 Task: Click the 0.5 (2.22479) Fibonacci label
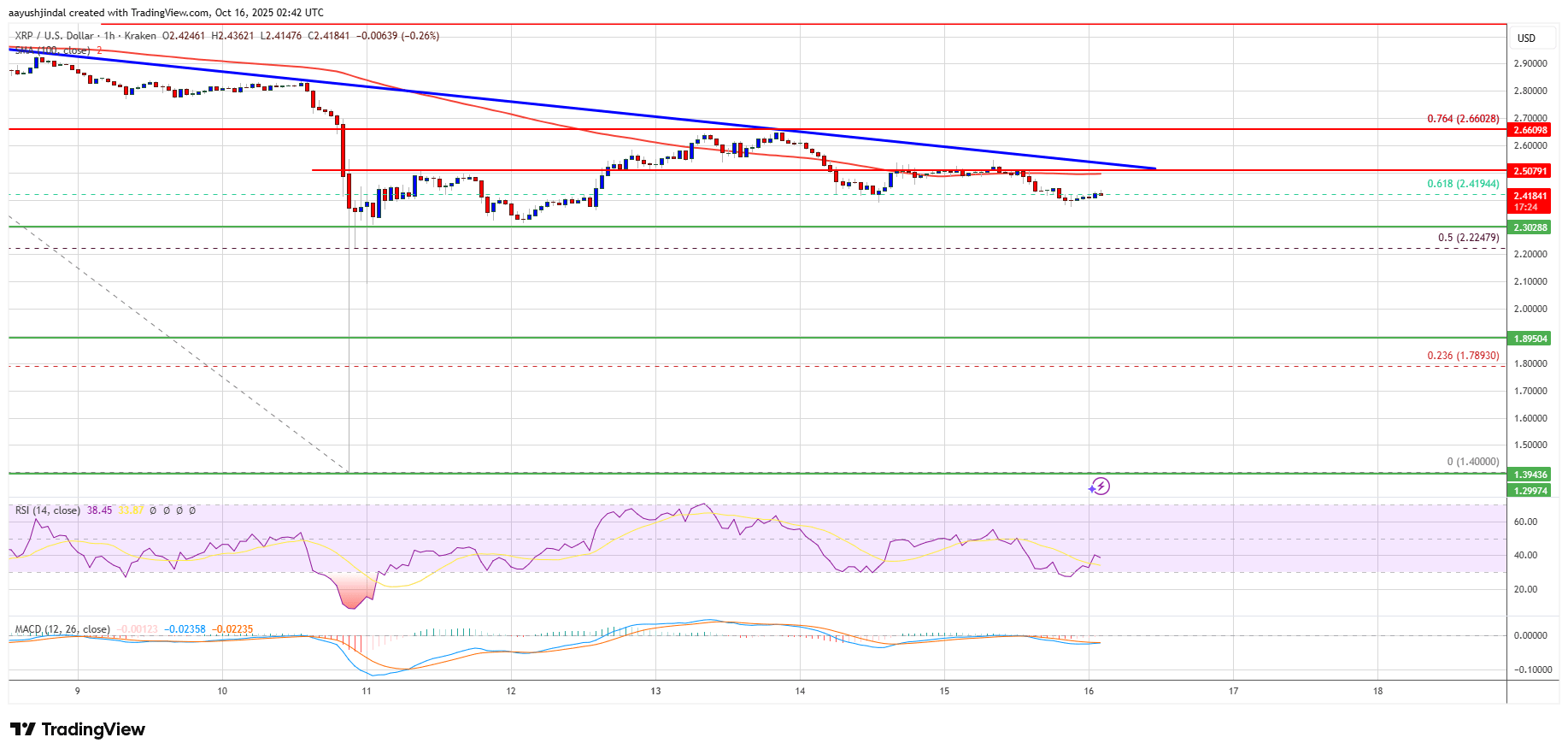(x=1468, y=238)
